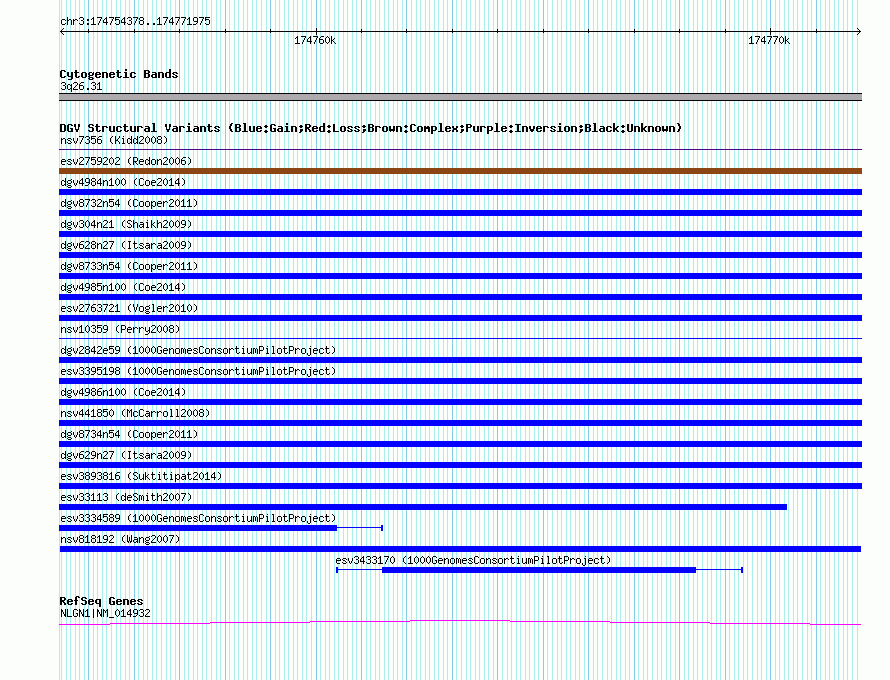Open variant dgv4986n100 (Coe2014) label
Image resolution: width=890 pixels, height=680 pixels.
123,392
